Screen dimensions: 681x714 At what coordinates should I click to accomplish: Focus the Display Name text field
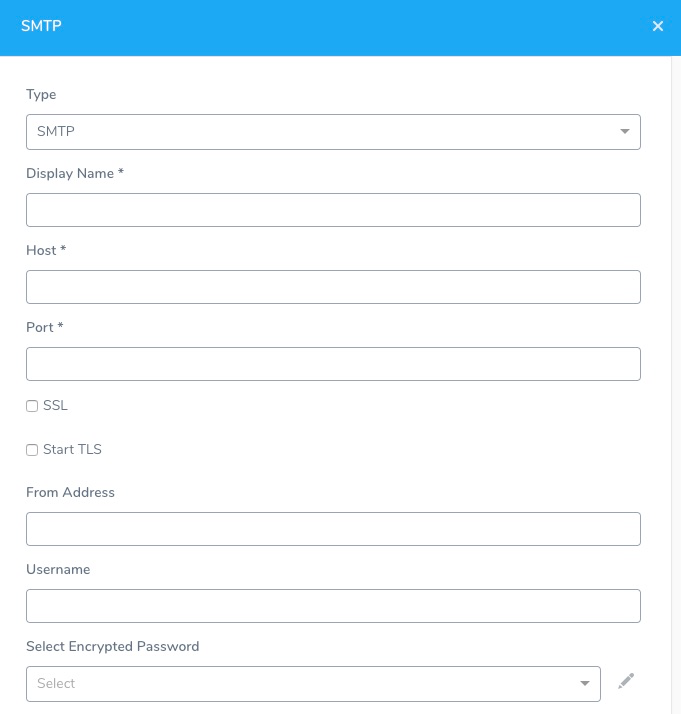coord(333,210)
